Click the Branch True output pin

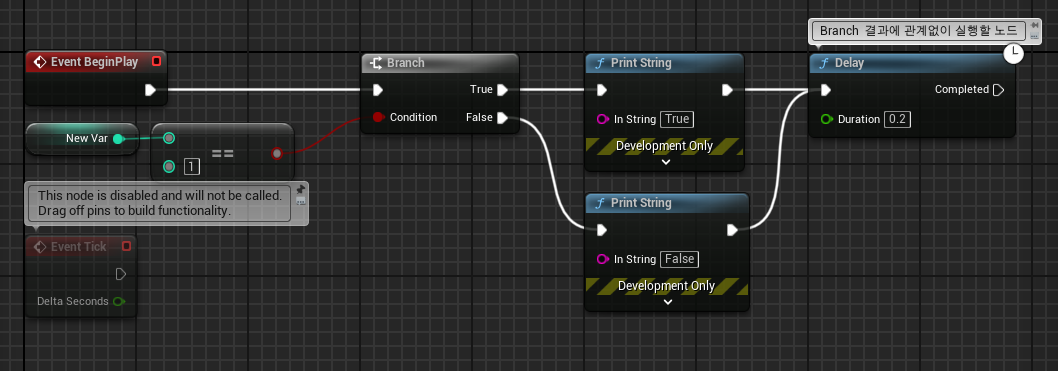pos(502,89)
